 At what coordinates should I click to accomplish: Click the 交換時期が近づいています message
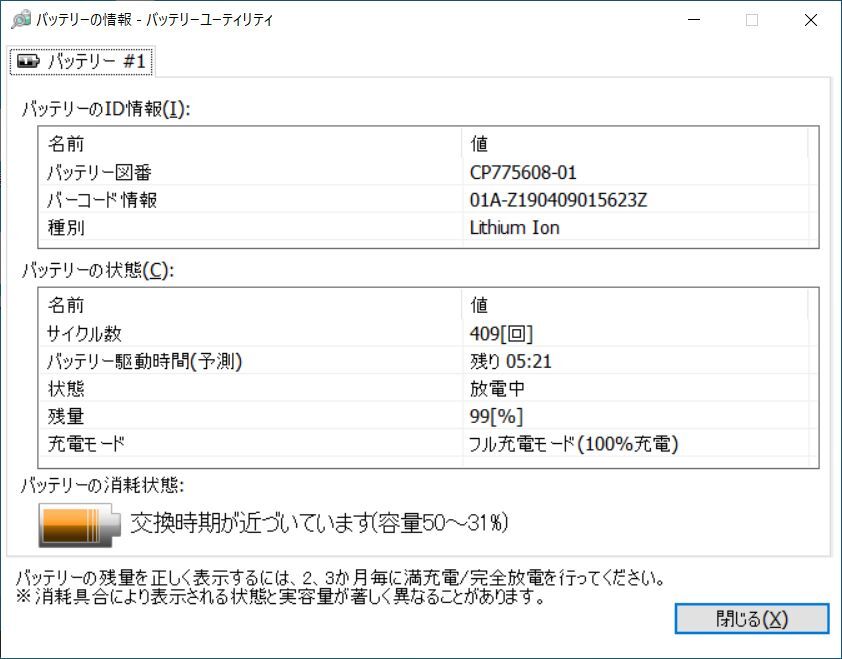319,522
